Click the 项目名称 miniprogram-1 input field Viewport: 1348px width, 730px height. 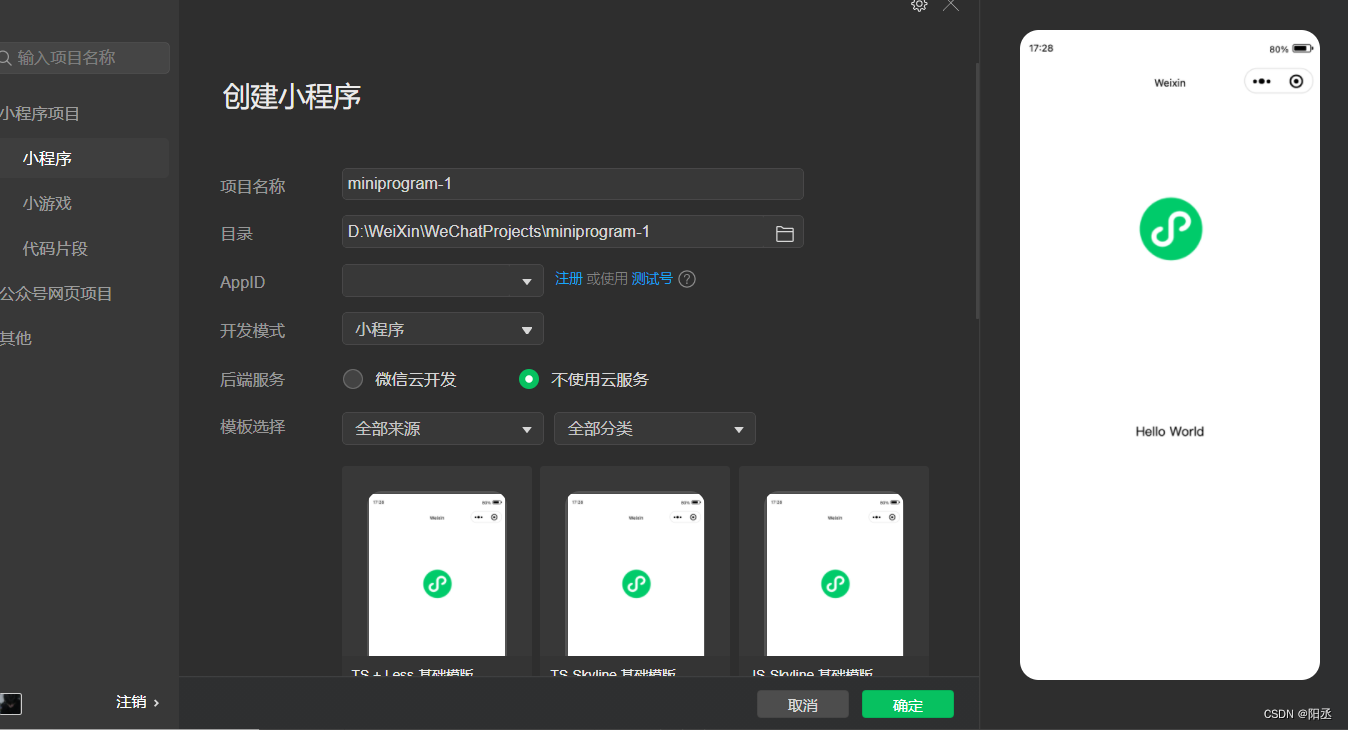pyautogui.click(x=573, y=184)
